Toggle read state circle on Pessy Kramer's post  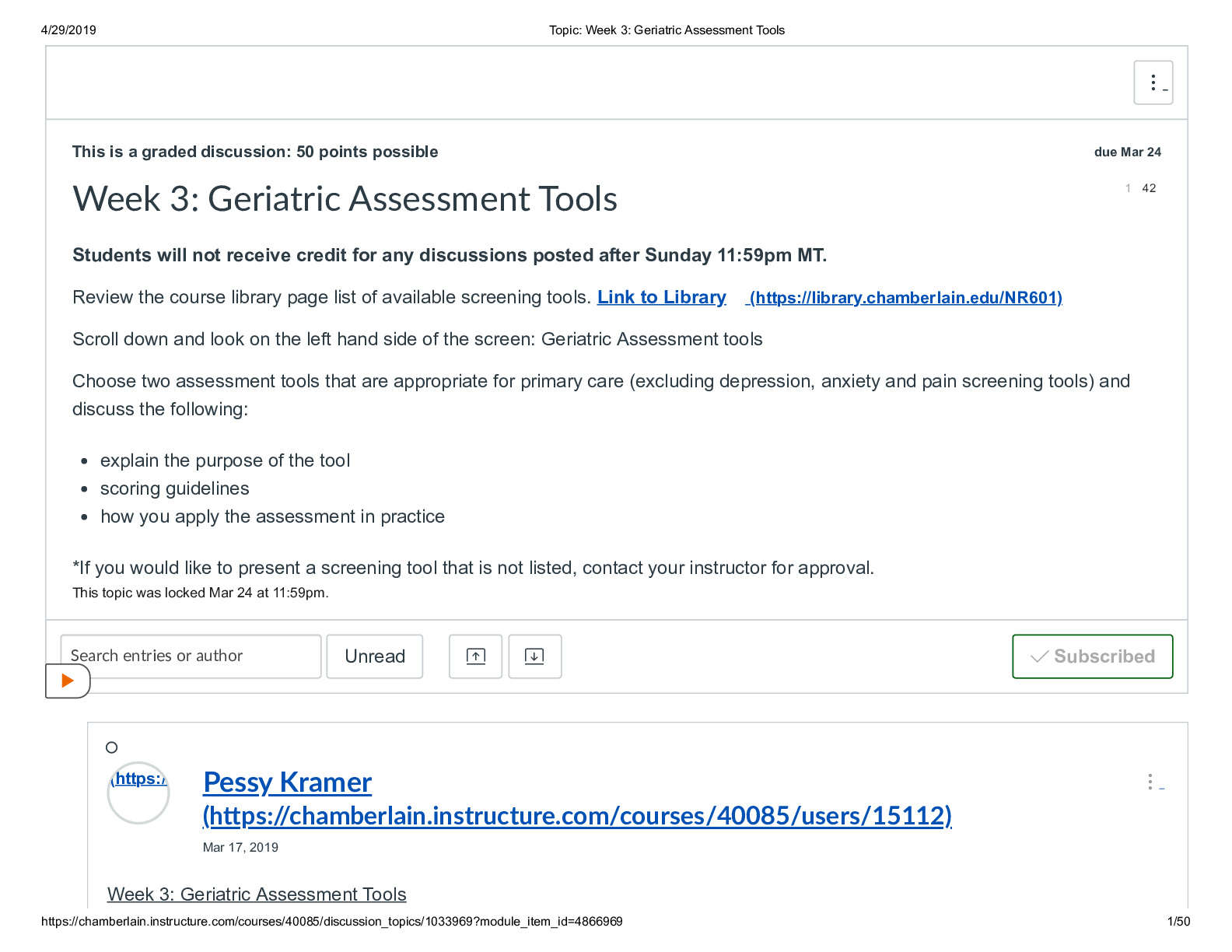(x=112, y=747)
